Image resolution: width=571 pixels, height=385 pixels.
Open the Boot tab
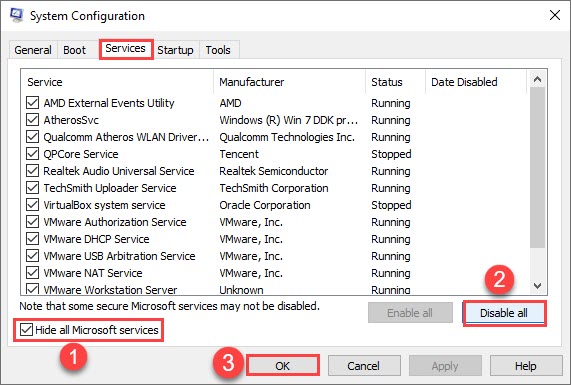[x=74, y=50]
